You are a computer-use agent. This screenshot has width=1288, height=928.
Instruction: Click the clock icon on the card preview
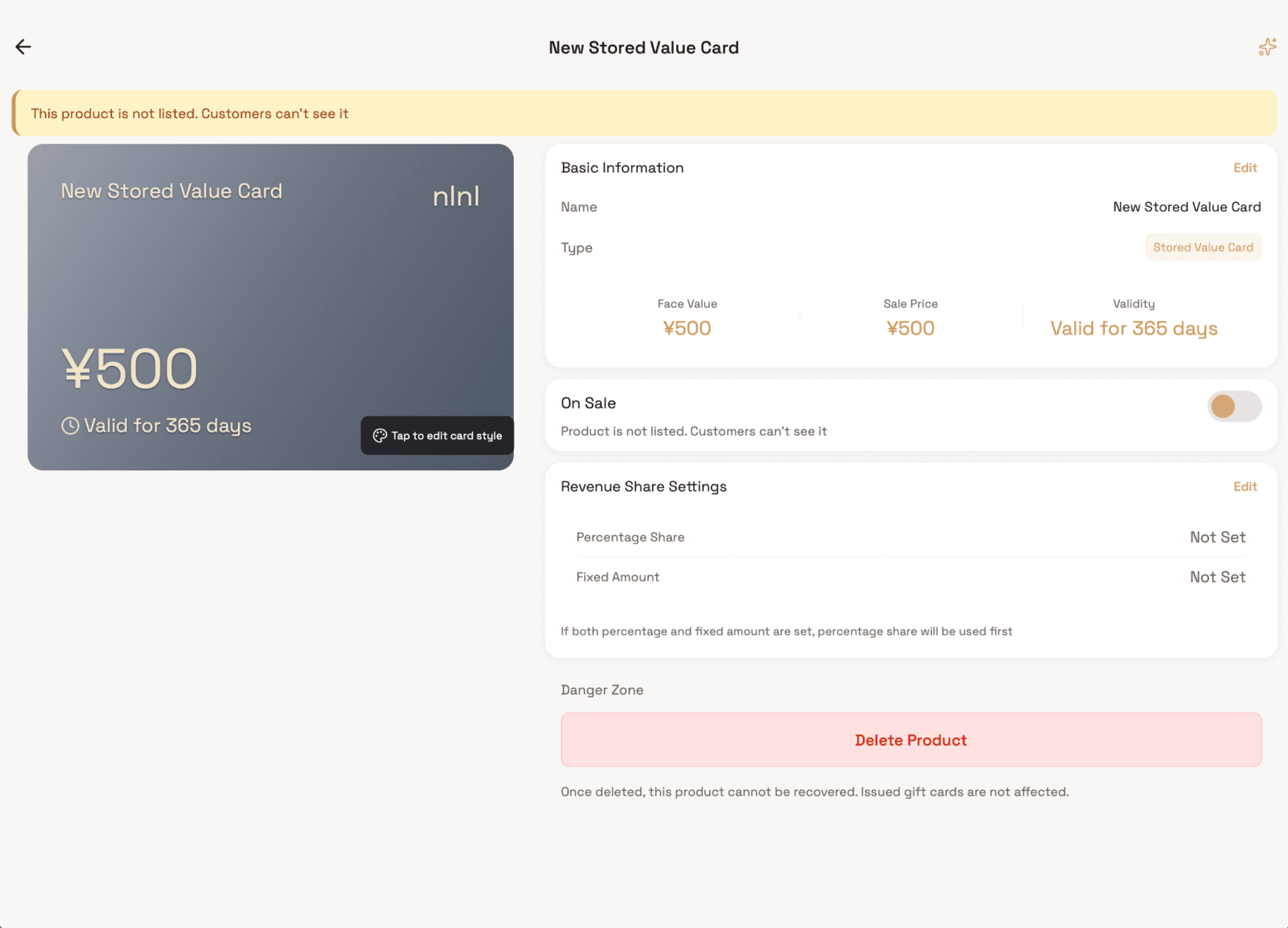click(x=69, y=424)
